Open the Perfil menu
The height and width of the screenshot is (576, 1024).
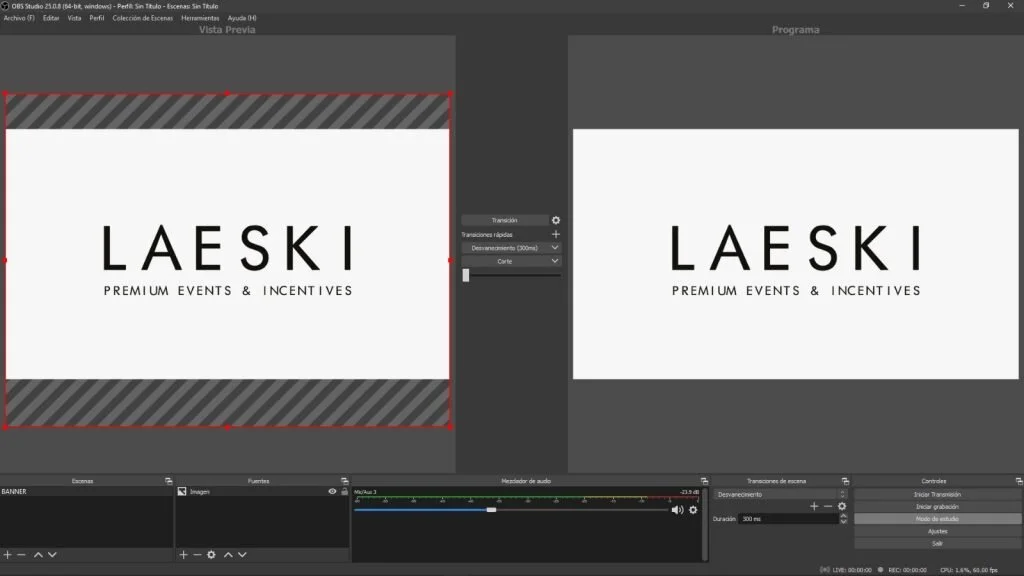click(97, 18)
